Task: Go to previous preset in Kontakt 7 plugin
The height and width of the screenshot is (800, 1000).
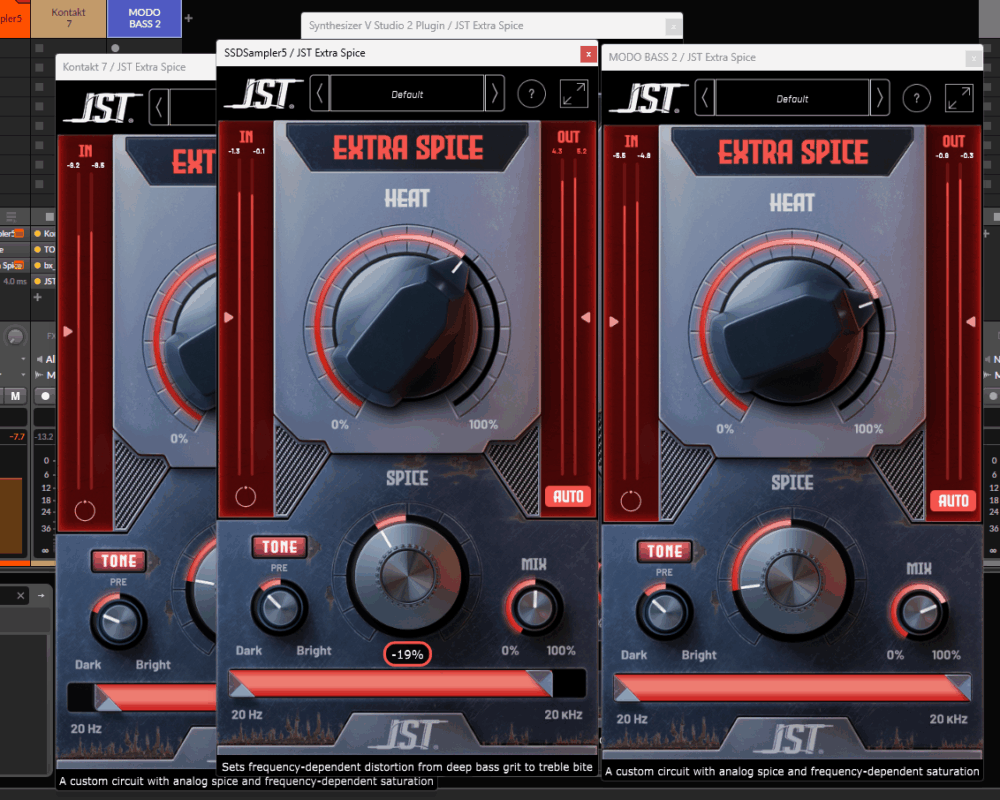Action: (x=159, y=108)
